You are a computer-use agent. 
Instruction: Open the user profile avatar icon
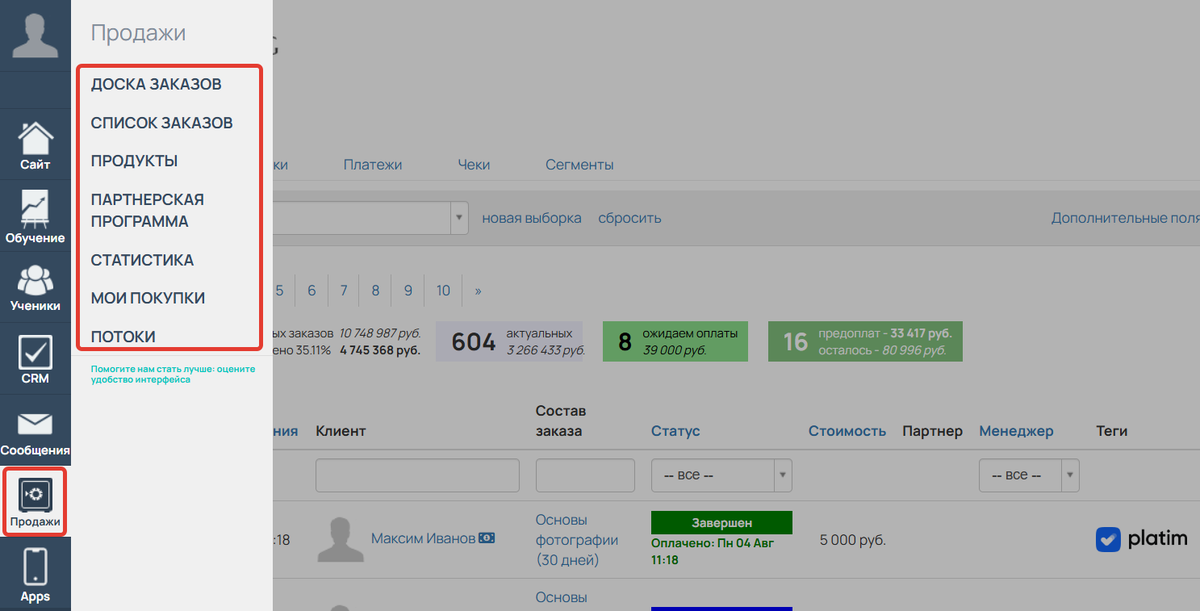click(x=35, y=35)
